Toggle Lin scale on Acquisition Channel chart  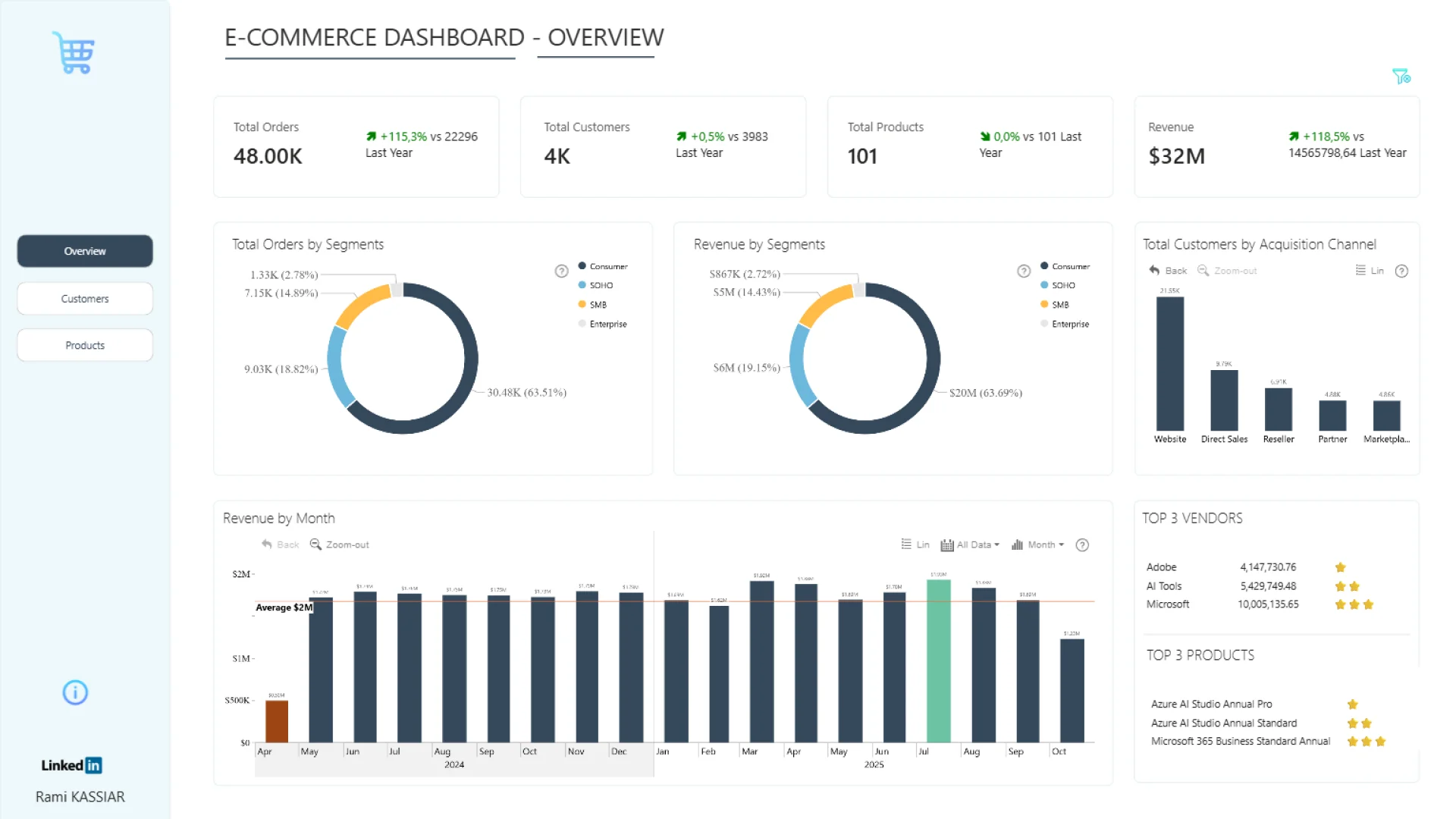pos(1370,271)
